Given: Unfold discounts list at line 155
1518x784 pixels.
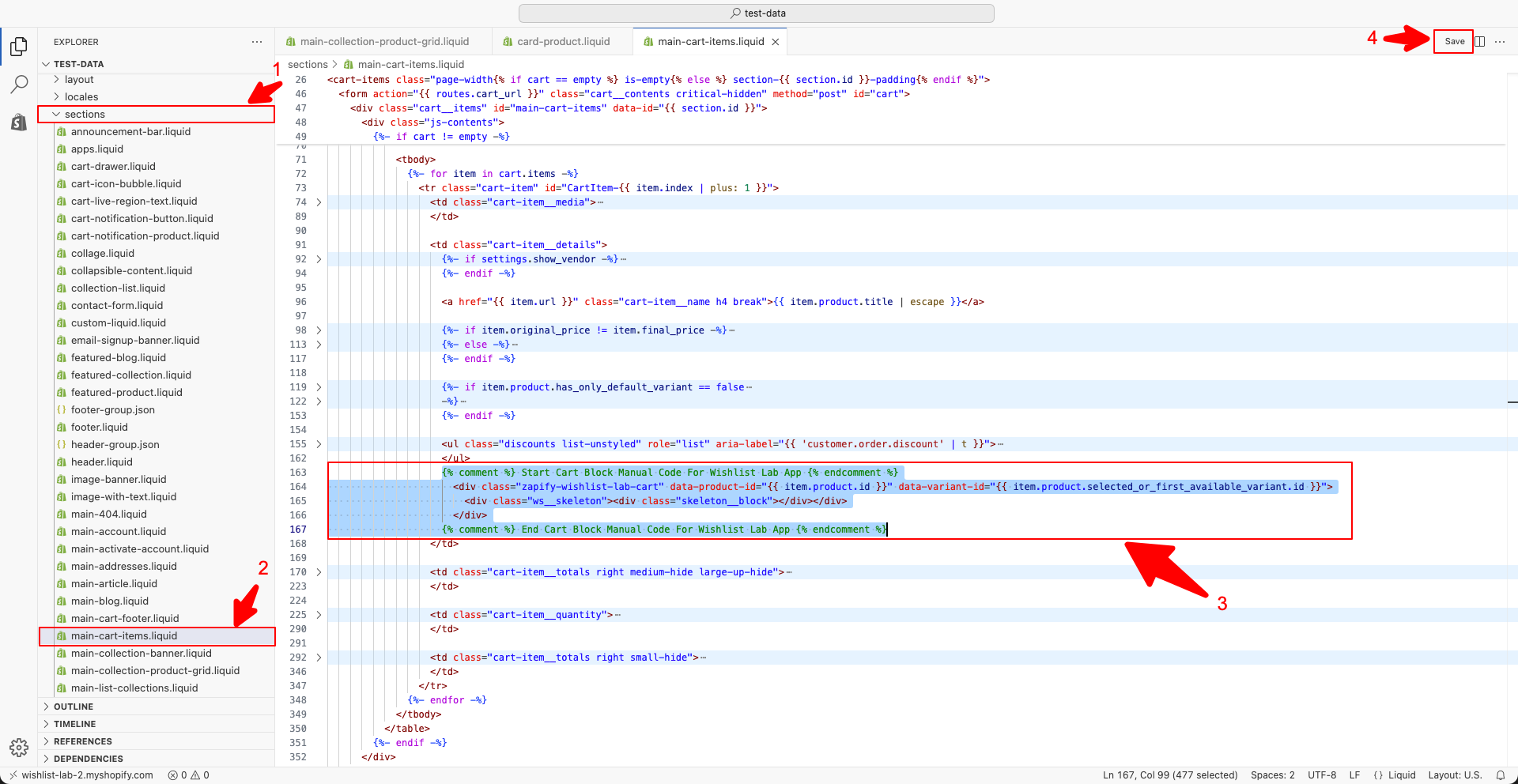Looking at the screenshot, I should click(319, 444).
